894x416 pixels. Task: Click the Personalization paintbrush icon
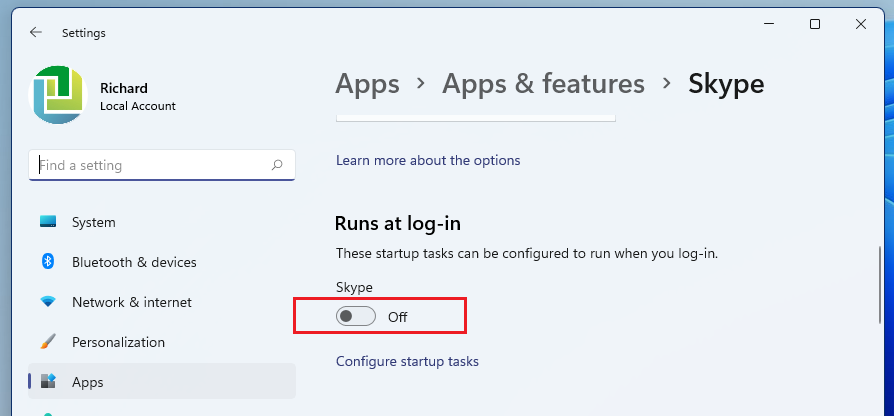pos(48,342)
